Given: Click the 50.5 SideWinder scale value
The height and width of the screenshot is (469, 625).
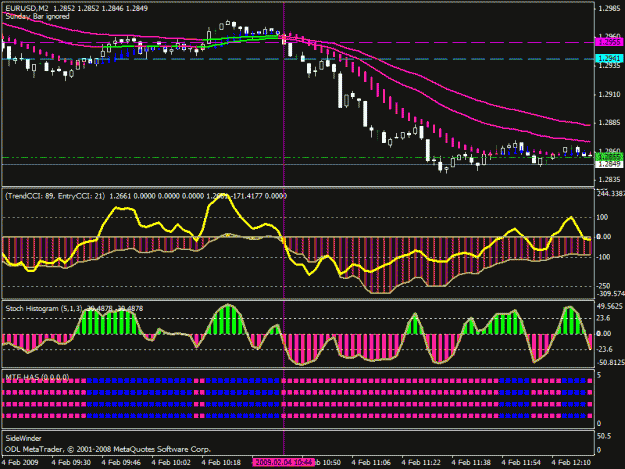Looking at the screenshot, I should 604,436.
